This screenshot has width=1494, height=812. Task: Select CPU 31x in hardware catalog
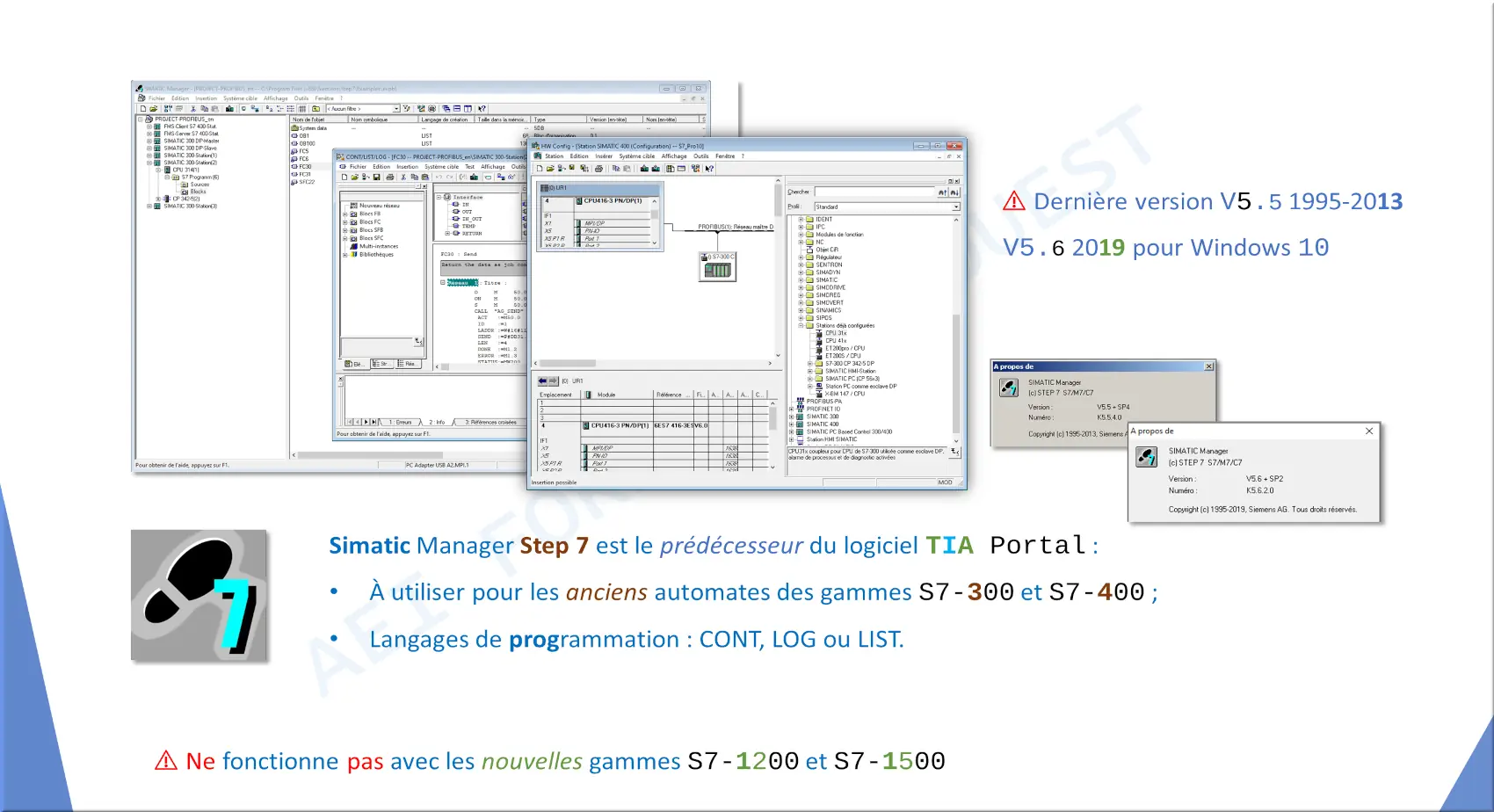832,334
